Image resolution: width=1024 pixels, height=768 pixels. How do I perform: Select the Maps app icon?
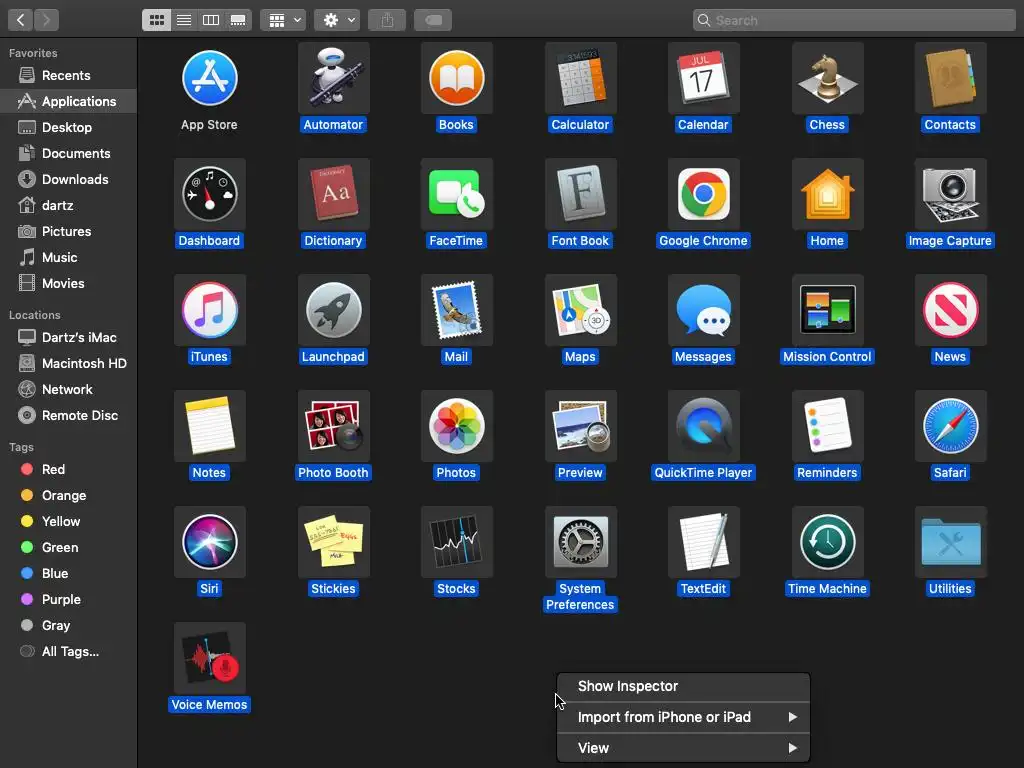[x=581, y=310]
